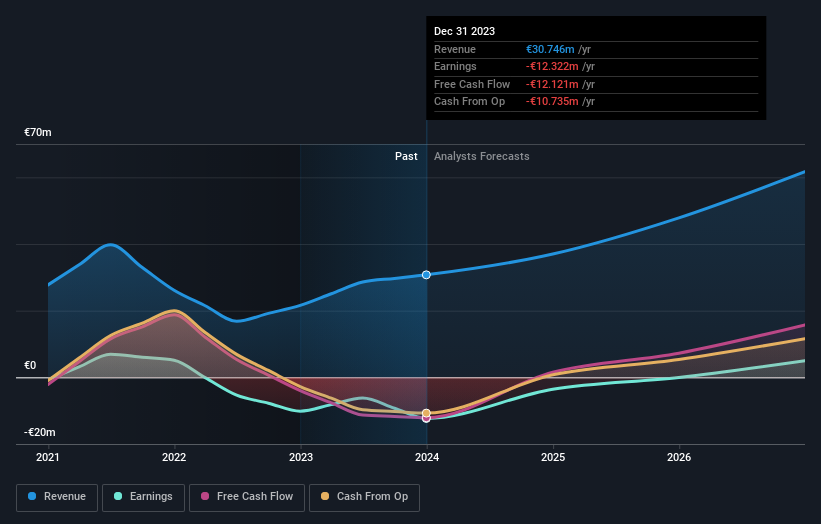Screen dimensions: 821x524
Task: Click the blue Revenue data point at 2024
Action: (x=426, y=275)
